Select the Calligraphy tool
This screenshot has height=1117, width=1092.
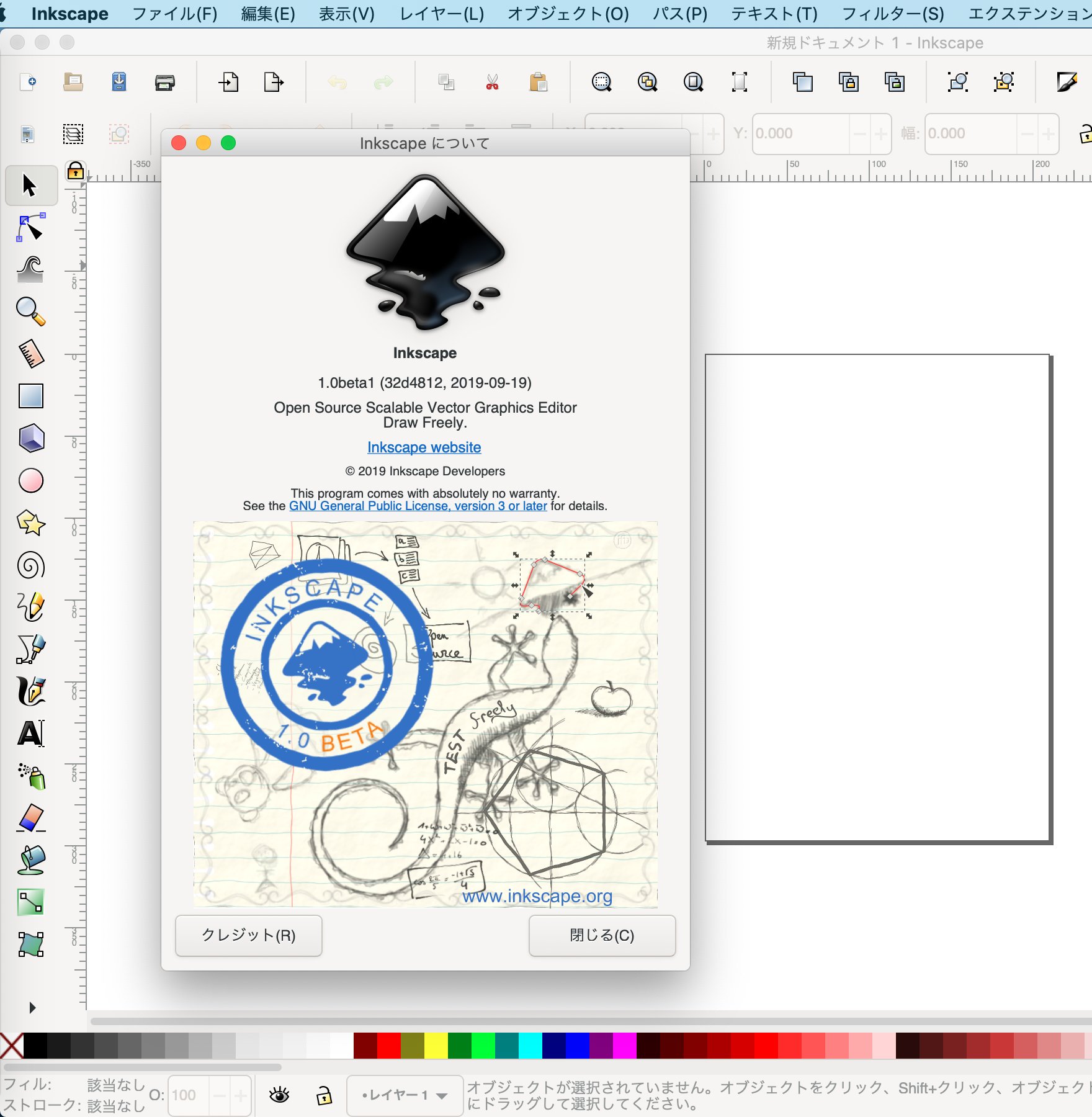(x=30, y=691)
